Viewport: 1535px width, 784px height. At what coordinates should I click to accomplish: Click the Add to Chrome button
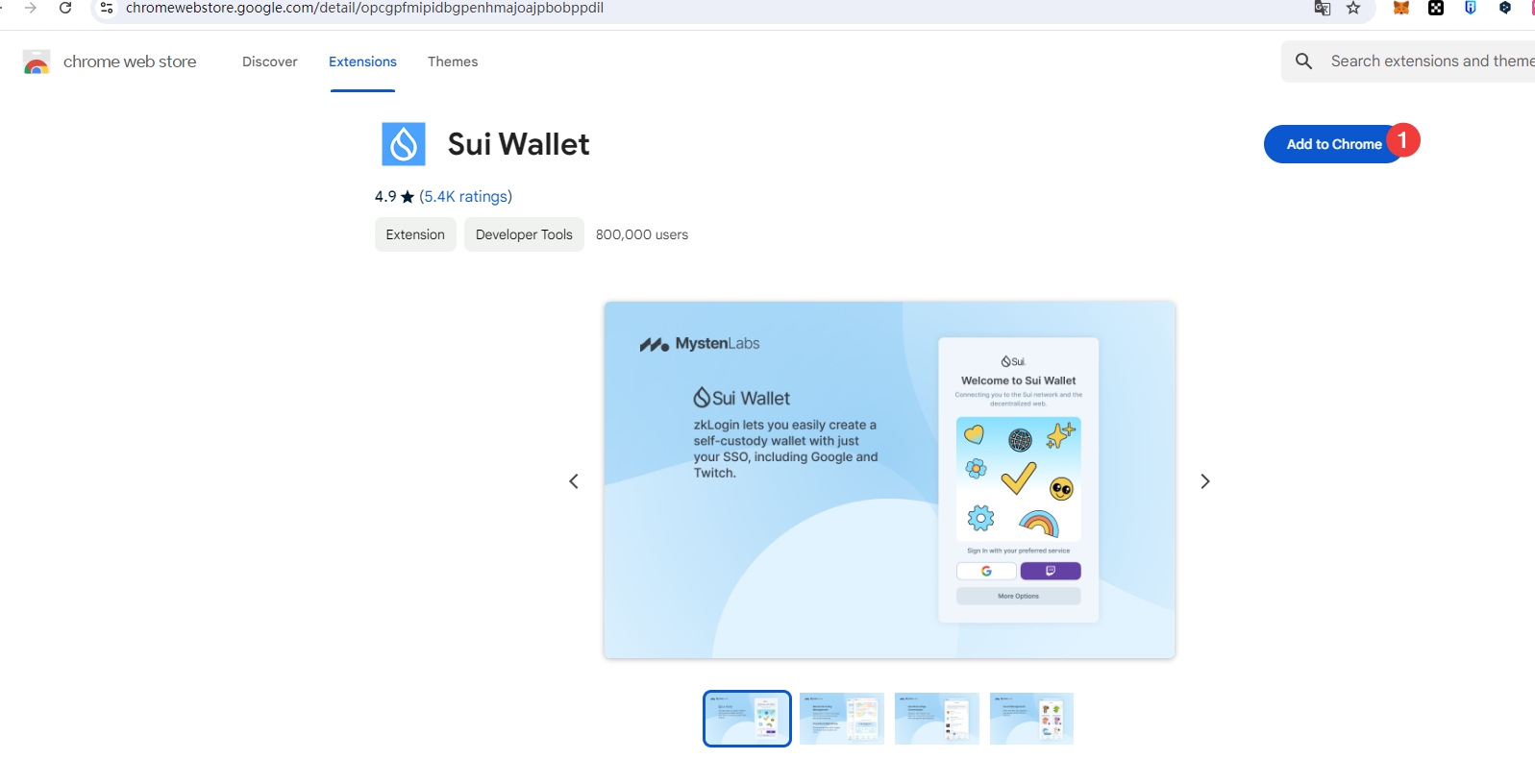click(1332, 144)
